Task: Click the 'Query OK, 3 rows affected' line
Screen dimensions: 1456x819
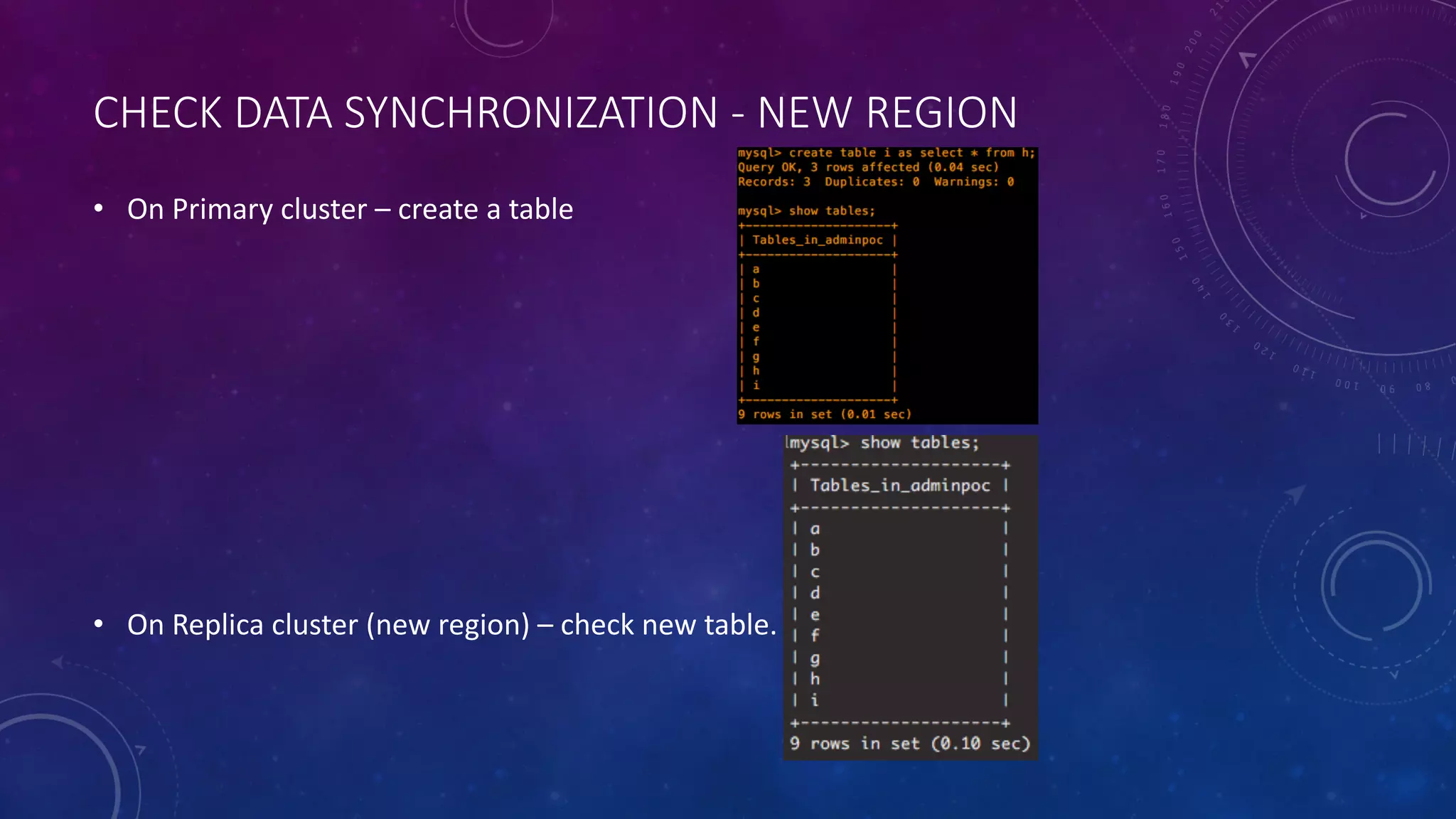Action: pos(867,167)
